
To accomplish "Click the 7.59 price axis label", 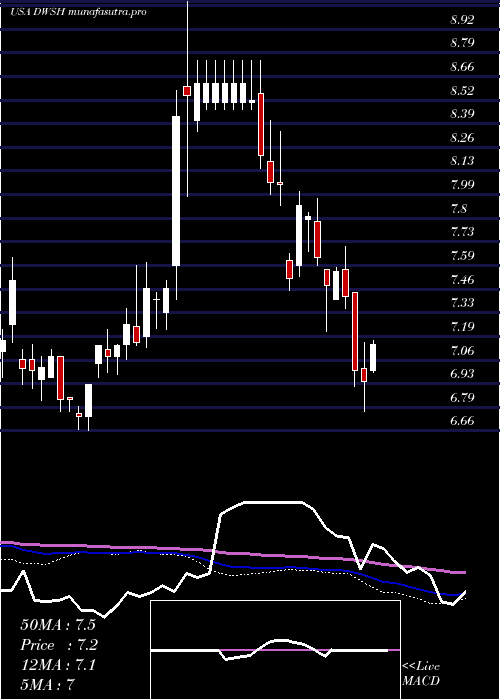I will pyautogui.click(x=462, y=256).
